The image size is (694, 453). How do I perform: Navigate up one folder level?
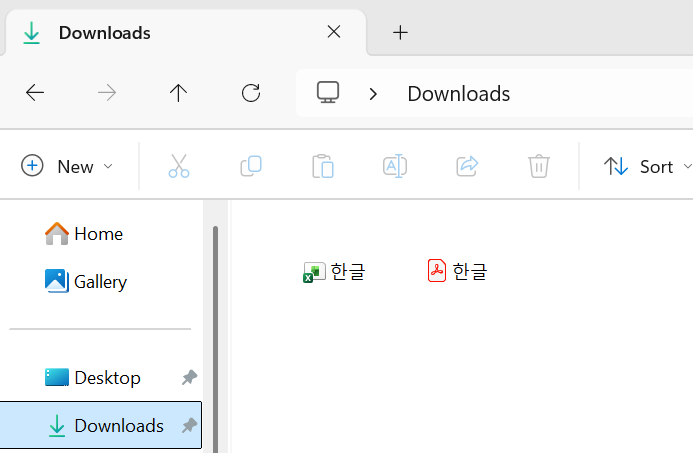[178, 93]
